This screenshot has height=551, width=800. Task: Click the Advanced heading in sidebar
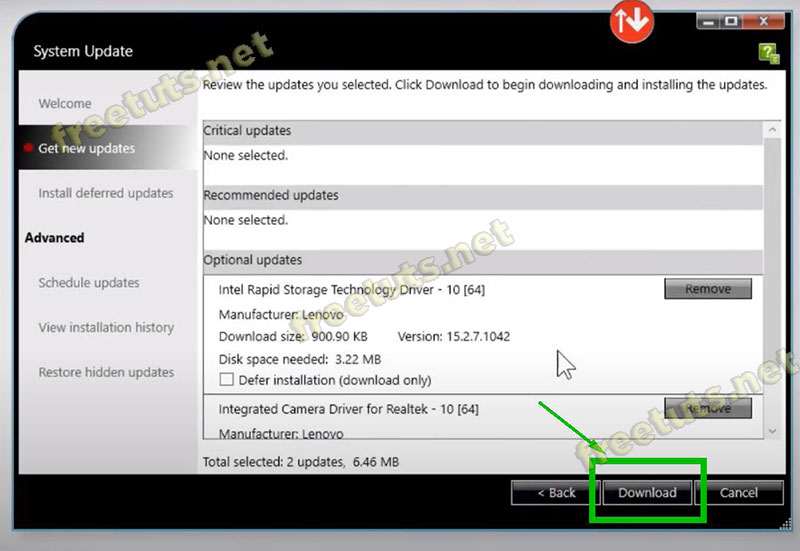(x=55, y=238)
